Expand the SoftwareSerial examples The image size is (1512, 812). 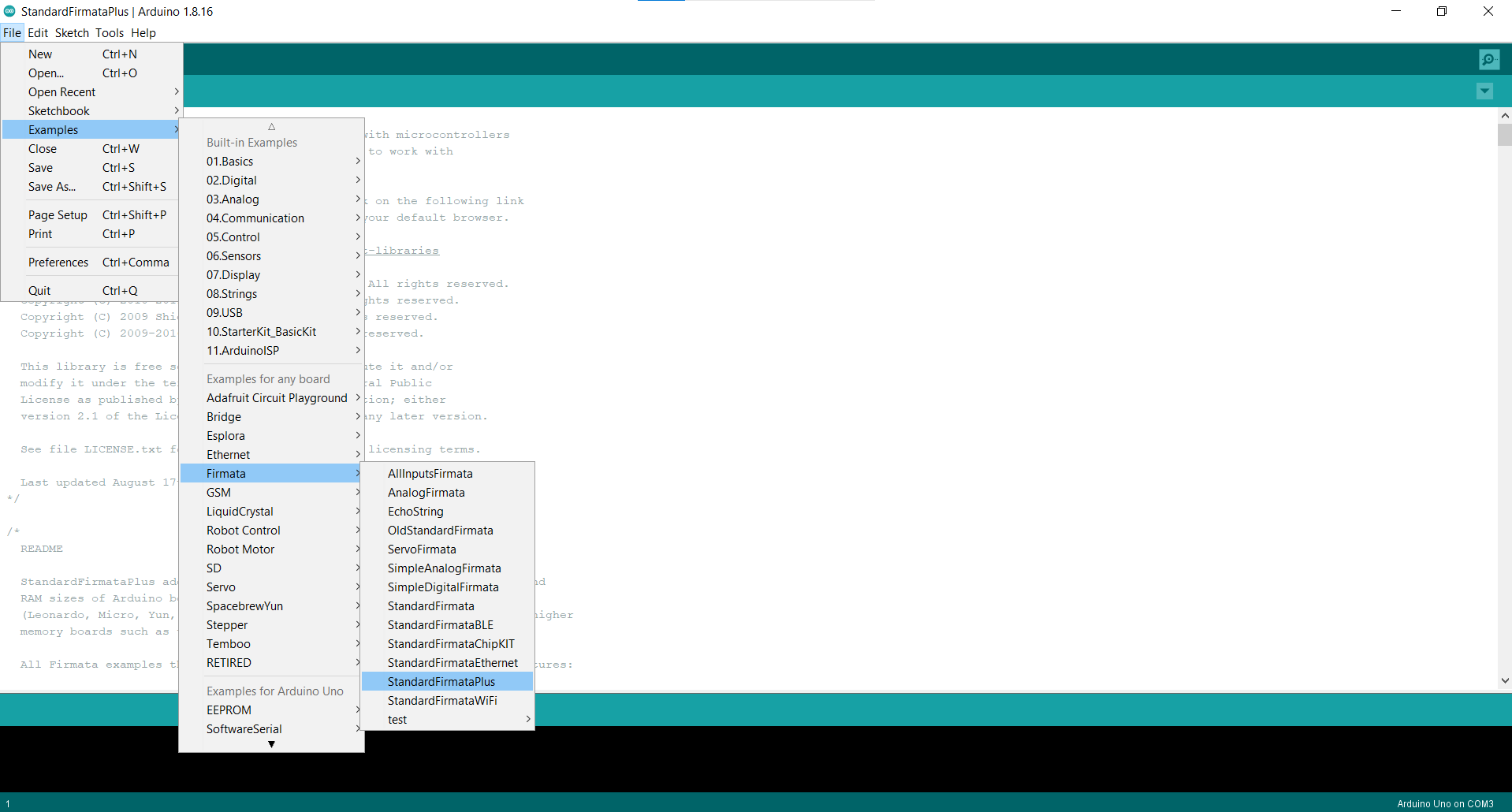click(x=271, y=729)
